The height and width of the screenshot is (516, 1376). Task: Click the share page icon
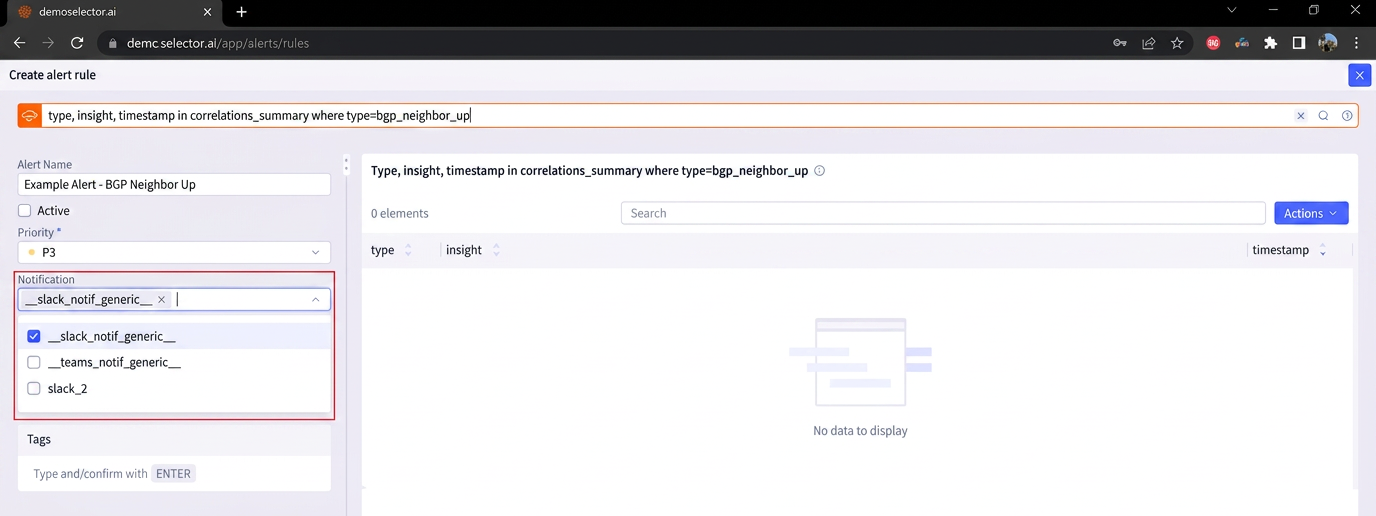click(1149, 43)
